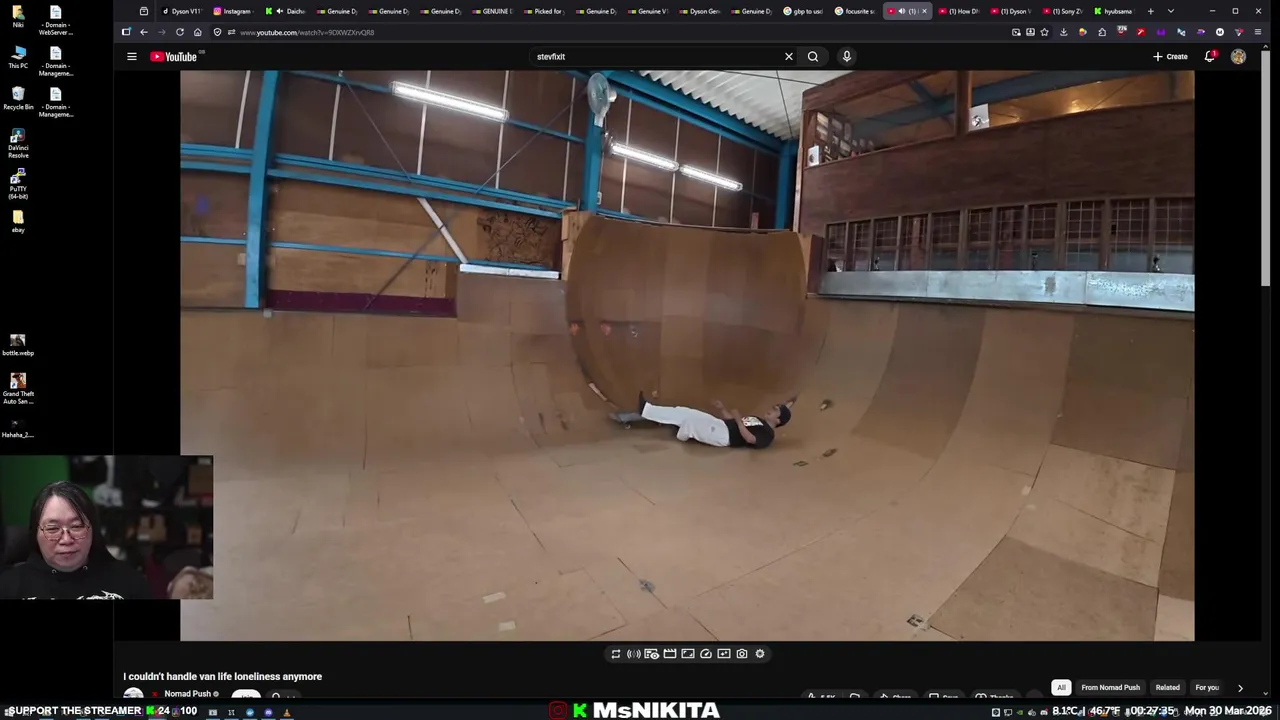Click the taskbar date Mon 30 Mar 2026
Screen dimensions: 1280x720
pyautogui.click(x=1227, y=711)
